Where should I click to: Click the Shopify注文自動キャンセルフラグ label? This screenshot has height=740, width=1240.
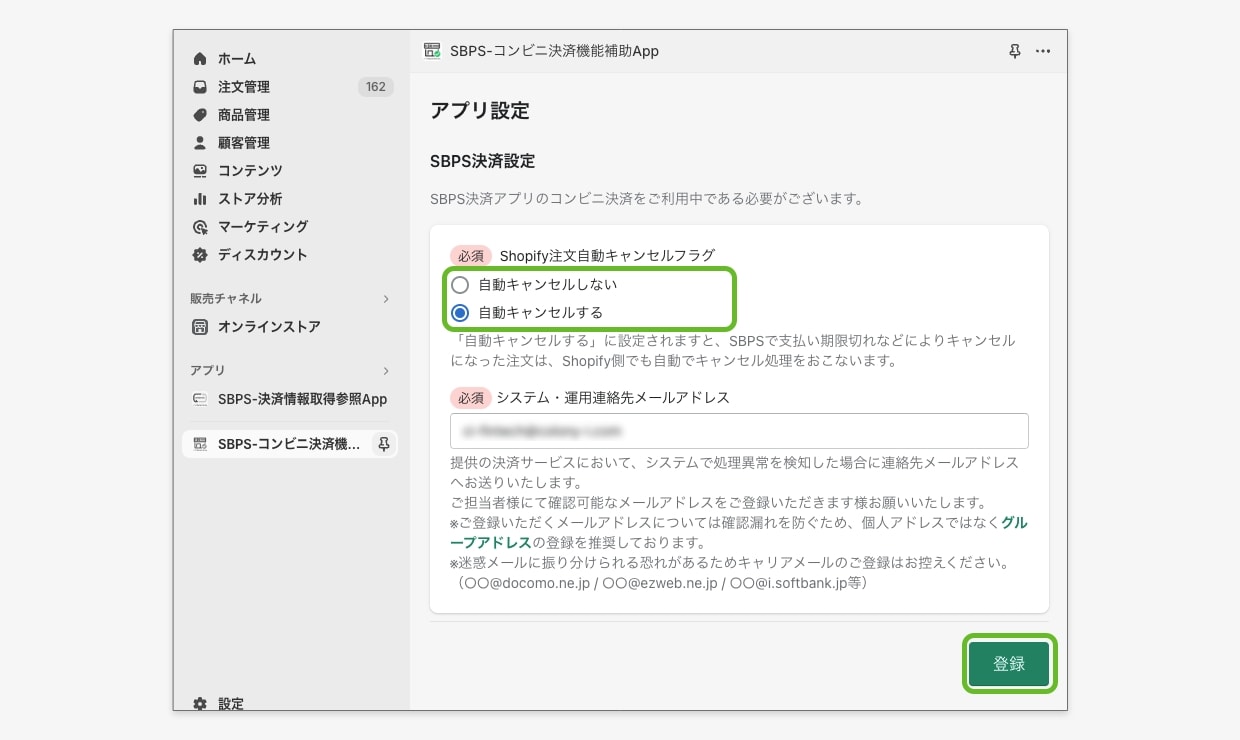point(607,256)
